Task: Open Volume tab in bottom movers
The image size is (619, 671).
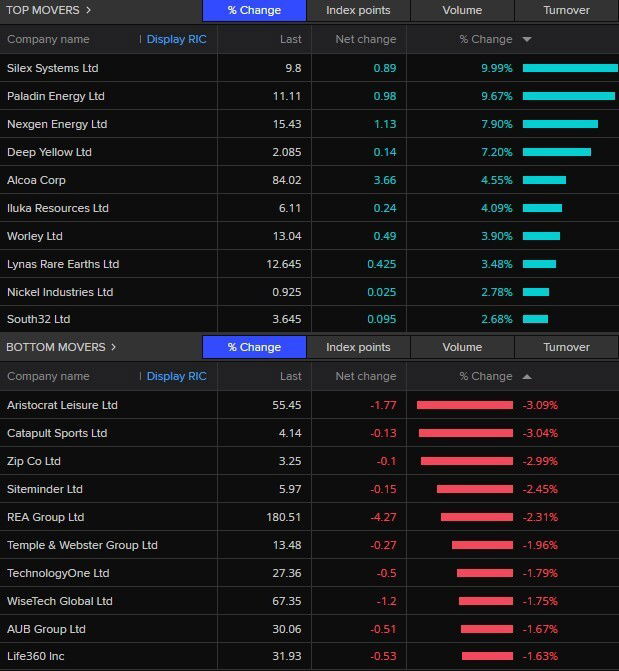Action: coord(462,348)
